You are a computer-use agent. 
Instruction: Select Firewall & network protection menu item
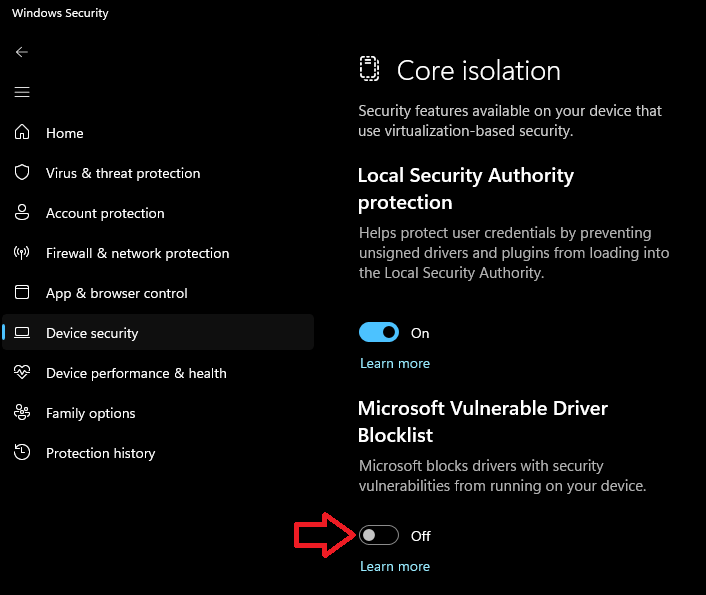coord(137,253)
